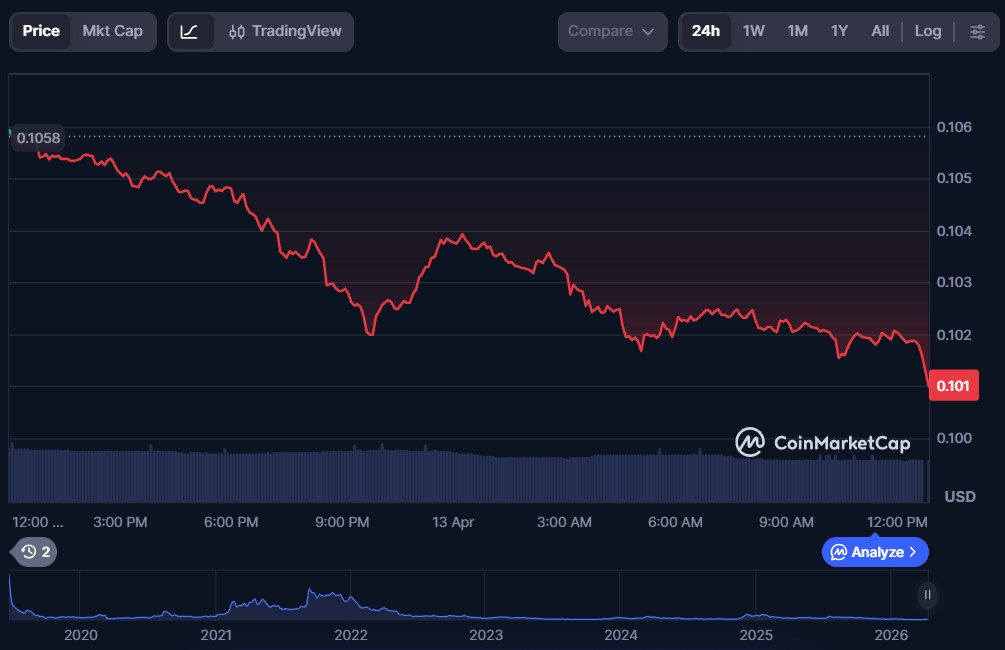Toggle Log scale on the chart
Viewport: 1005px width, 650px height.
[927, 31]
